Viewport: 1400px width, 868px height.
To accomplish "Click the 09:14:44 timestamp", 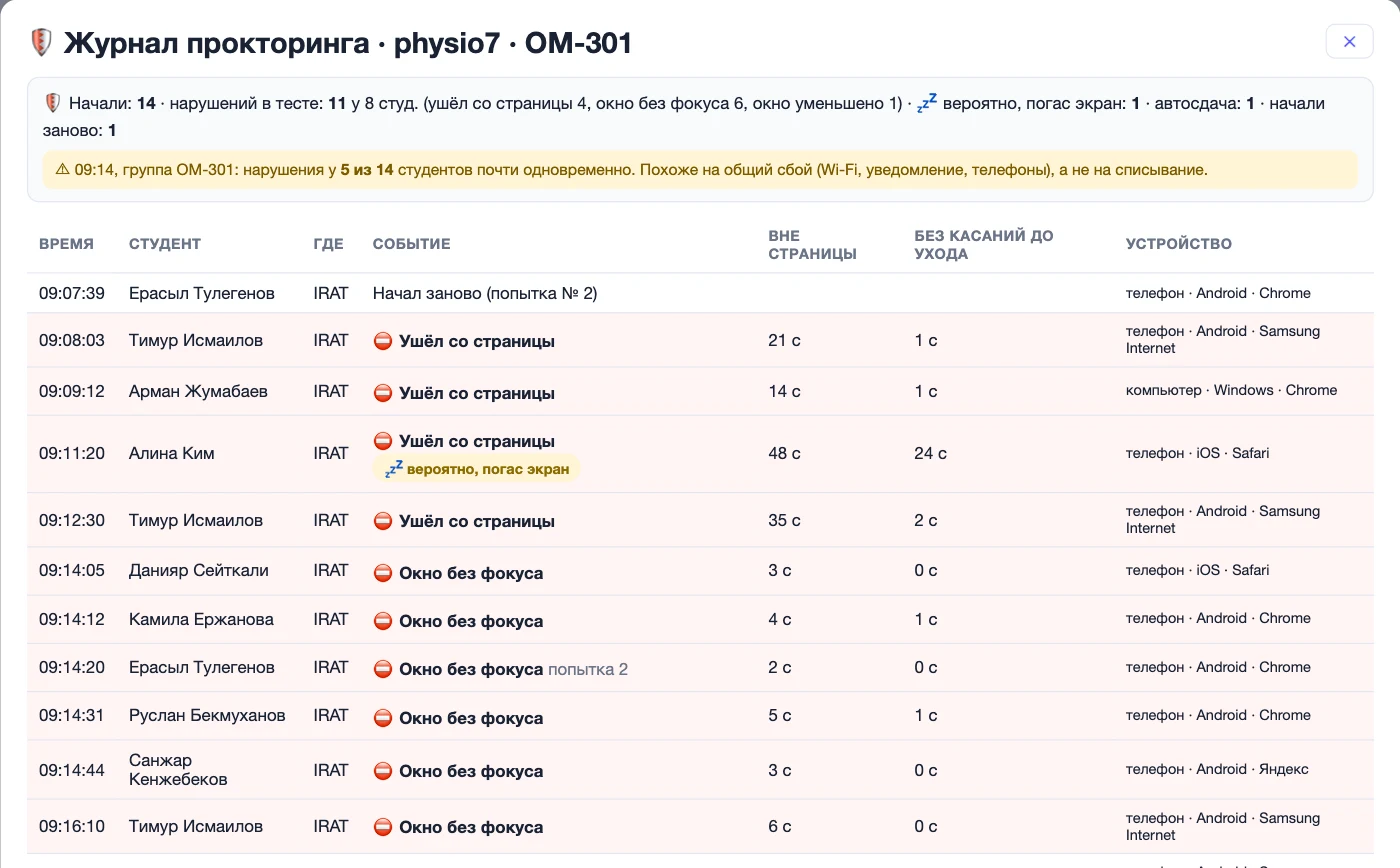I will point(72,770).
